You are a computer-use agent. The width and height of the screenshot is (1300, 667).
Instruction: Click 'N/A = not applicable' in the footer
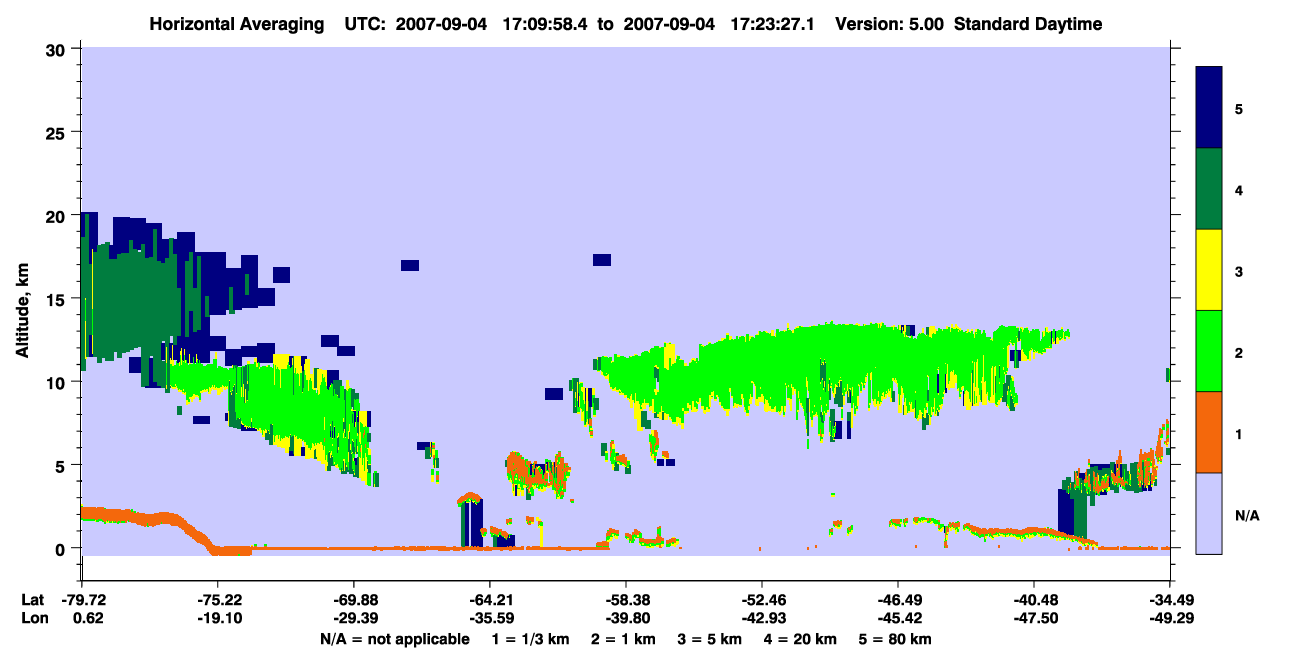[x=394, y=638]
